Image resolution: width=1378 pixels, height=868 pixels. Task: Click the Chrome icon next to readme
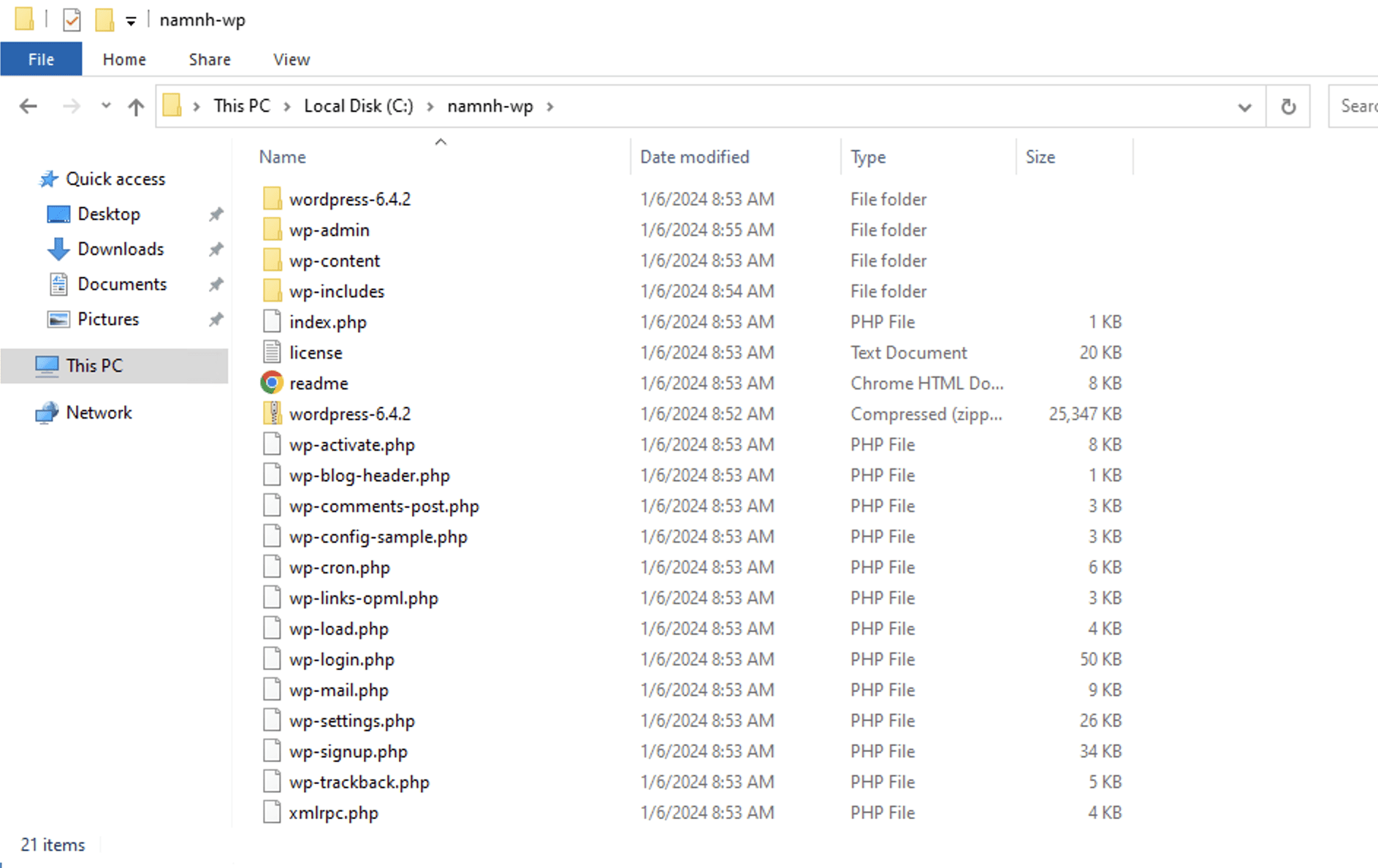(x=272, y=383)
